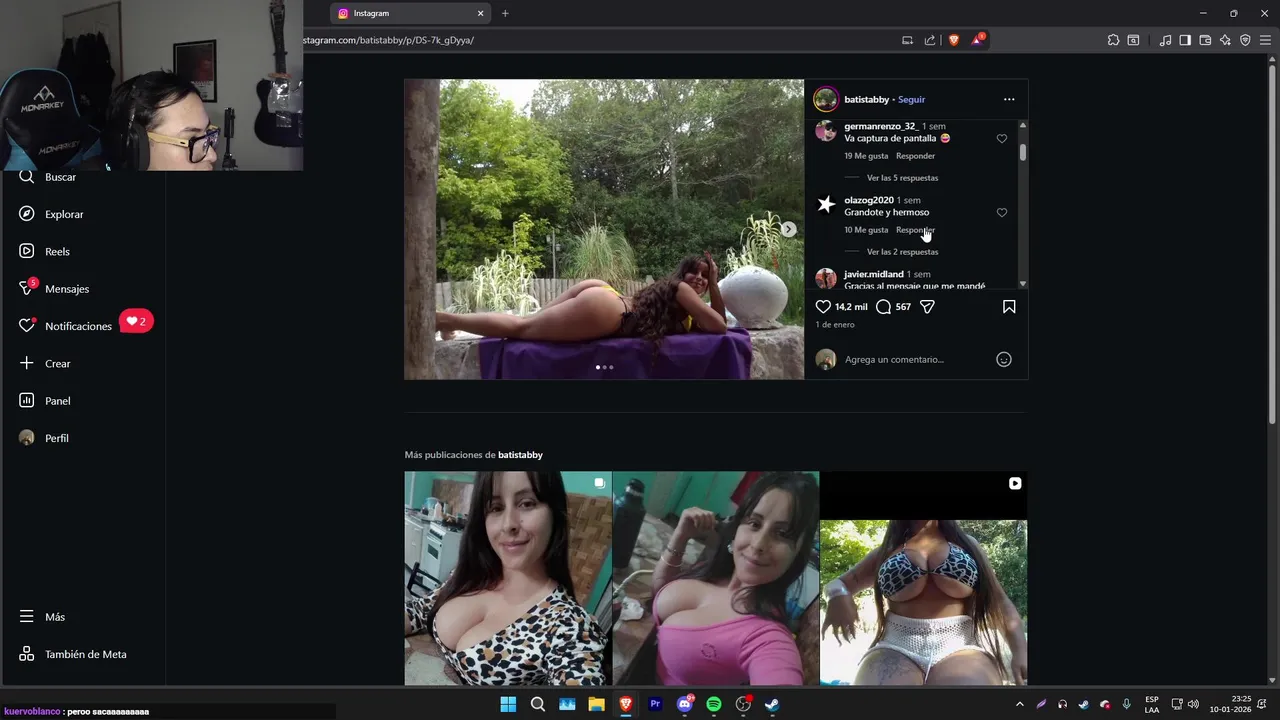This screenshot has width=1280, height=720.
Task: Open También de Meta menu
Action: 85,654
